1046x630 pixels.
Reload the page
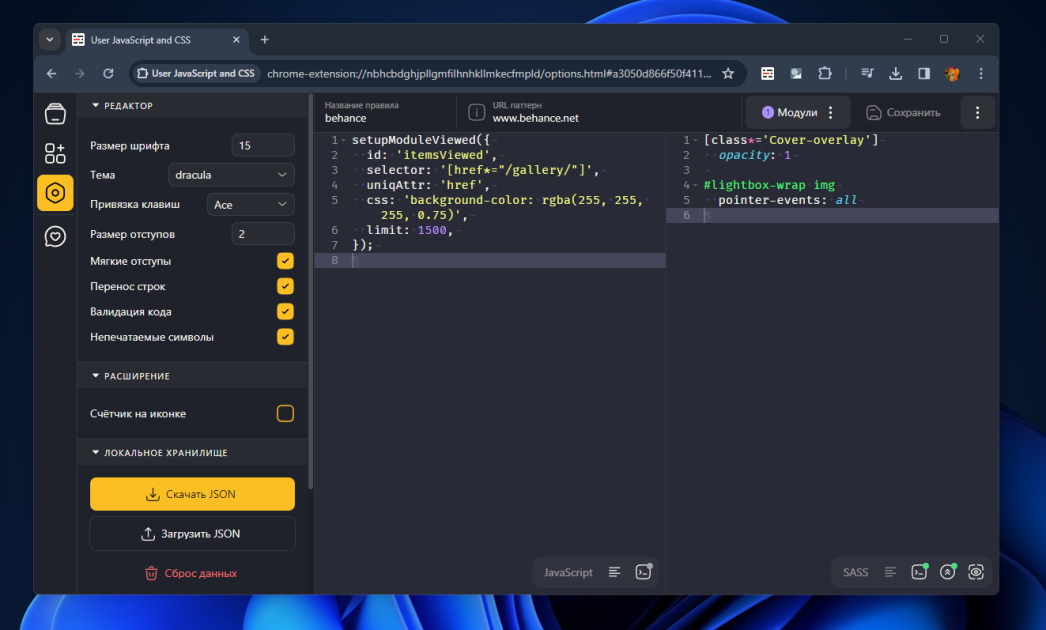click(x=108, y=73)
